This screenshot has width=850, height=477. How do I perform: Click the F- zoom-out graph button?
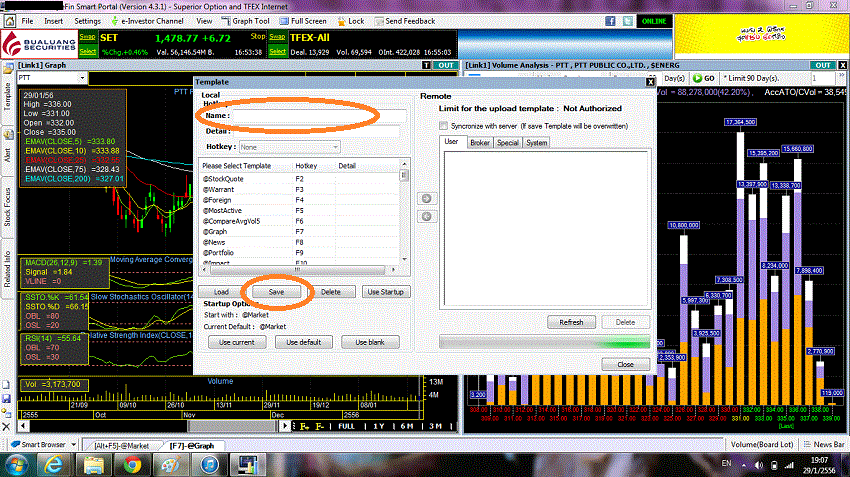coord(320,427)
